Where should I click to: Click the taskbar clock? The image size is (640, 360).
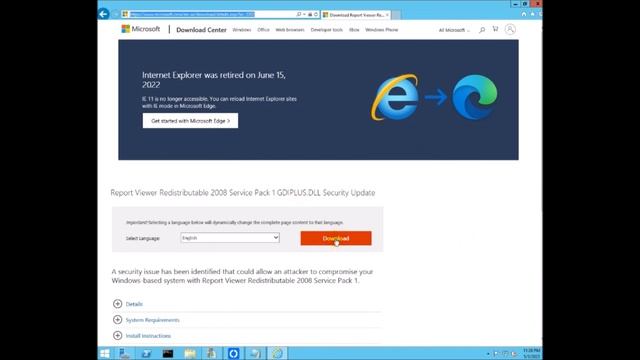pyautogui.click(x=531, y=353)
